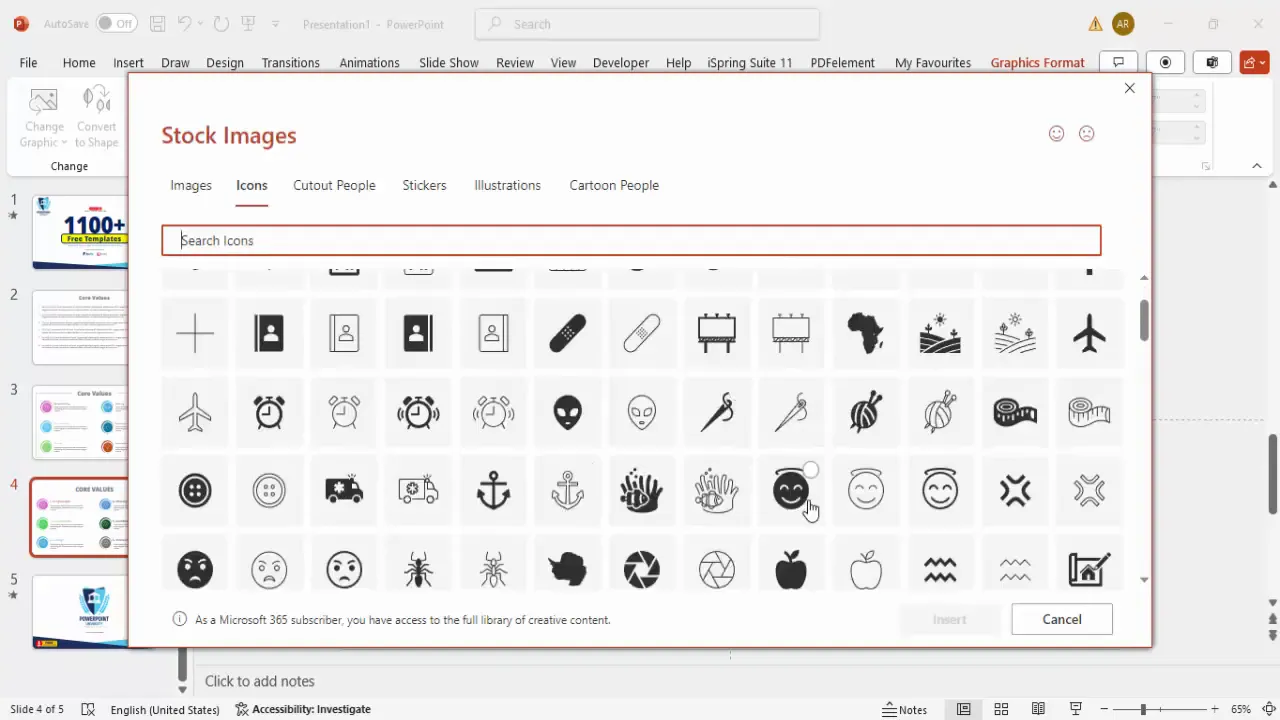Open the Animations ribbon tab
This screenshot has width=1280, height=720.
click(x=369, y=62)
